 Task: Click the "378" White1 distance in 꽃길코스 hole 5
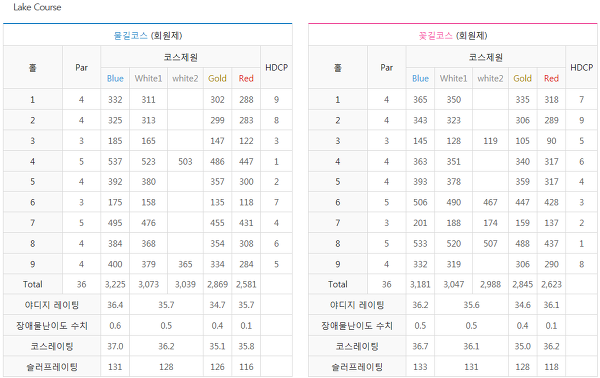453,182
